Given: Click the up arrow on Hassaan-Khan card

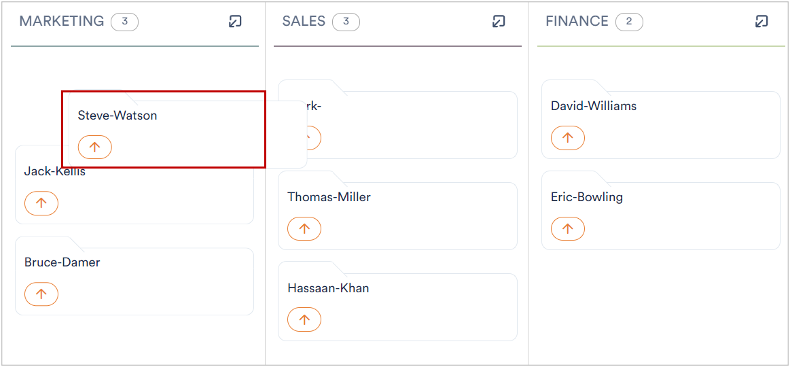Looking at the screenshot, I should click(x=304, y=319).
